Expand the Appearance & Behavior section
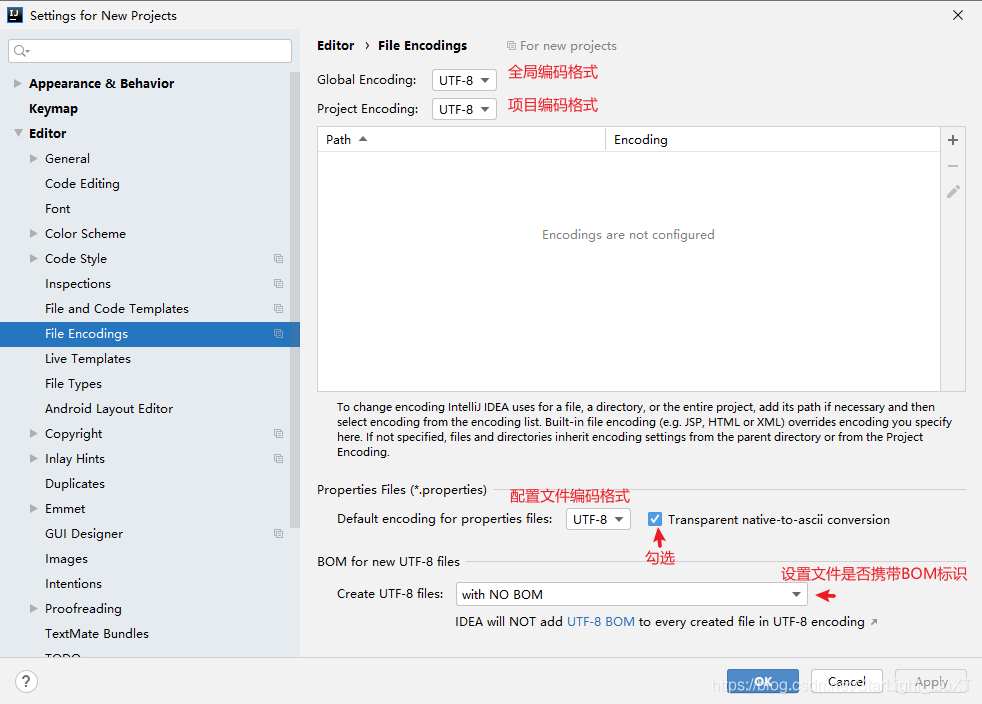 click(18, 83)
